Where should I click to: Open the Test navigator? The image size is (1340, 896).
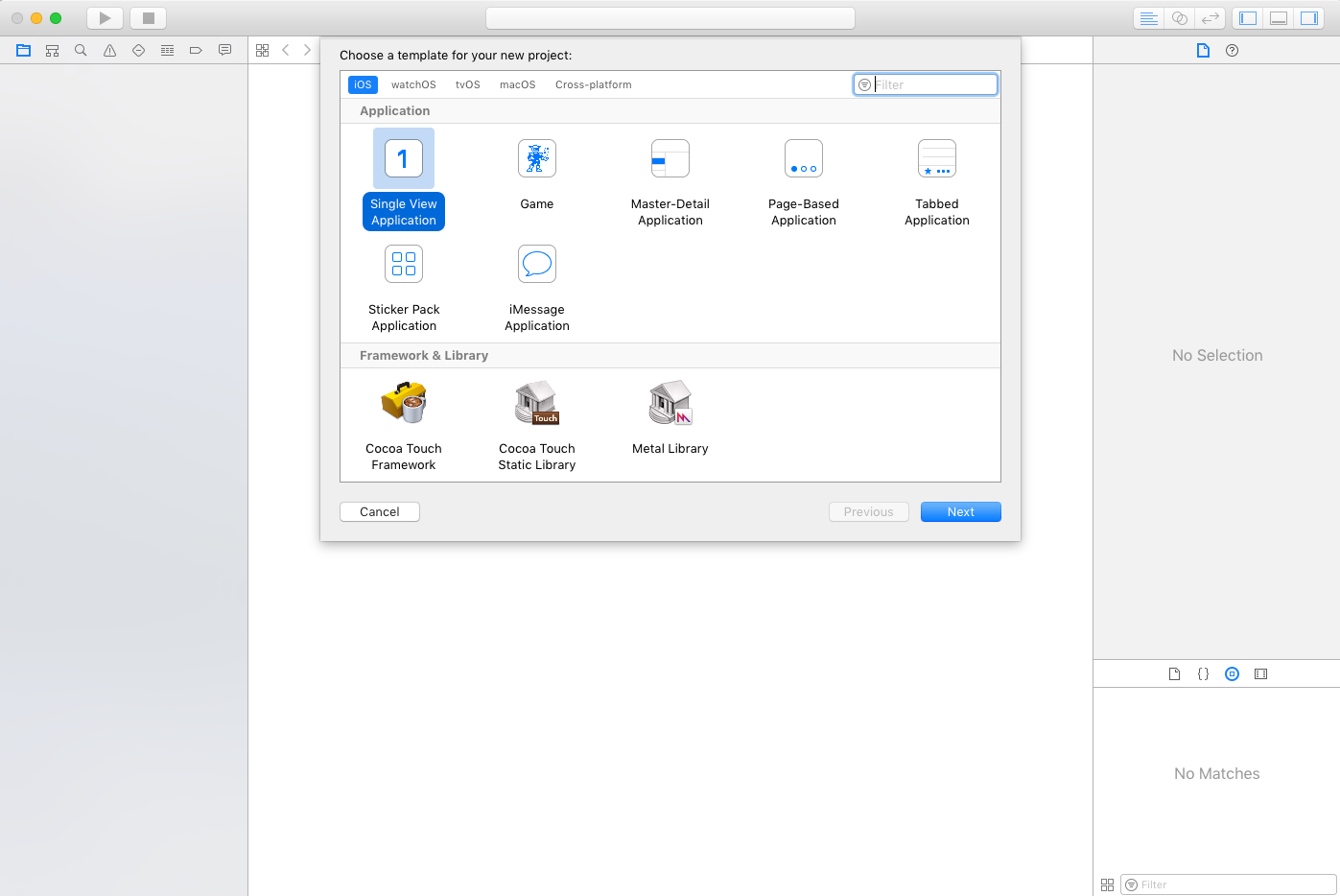click(x=139, y=51)
